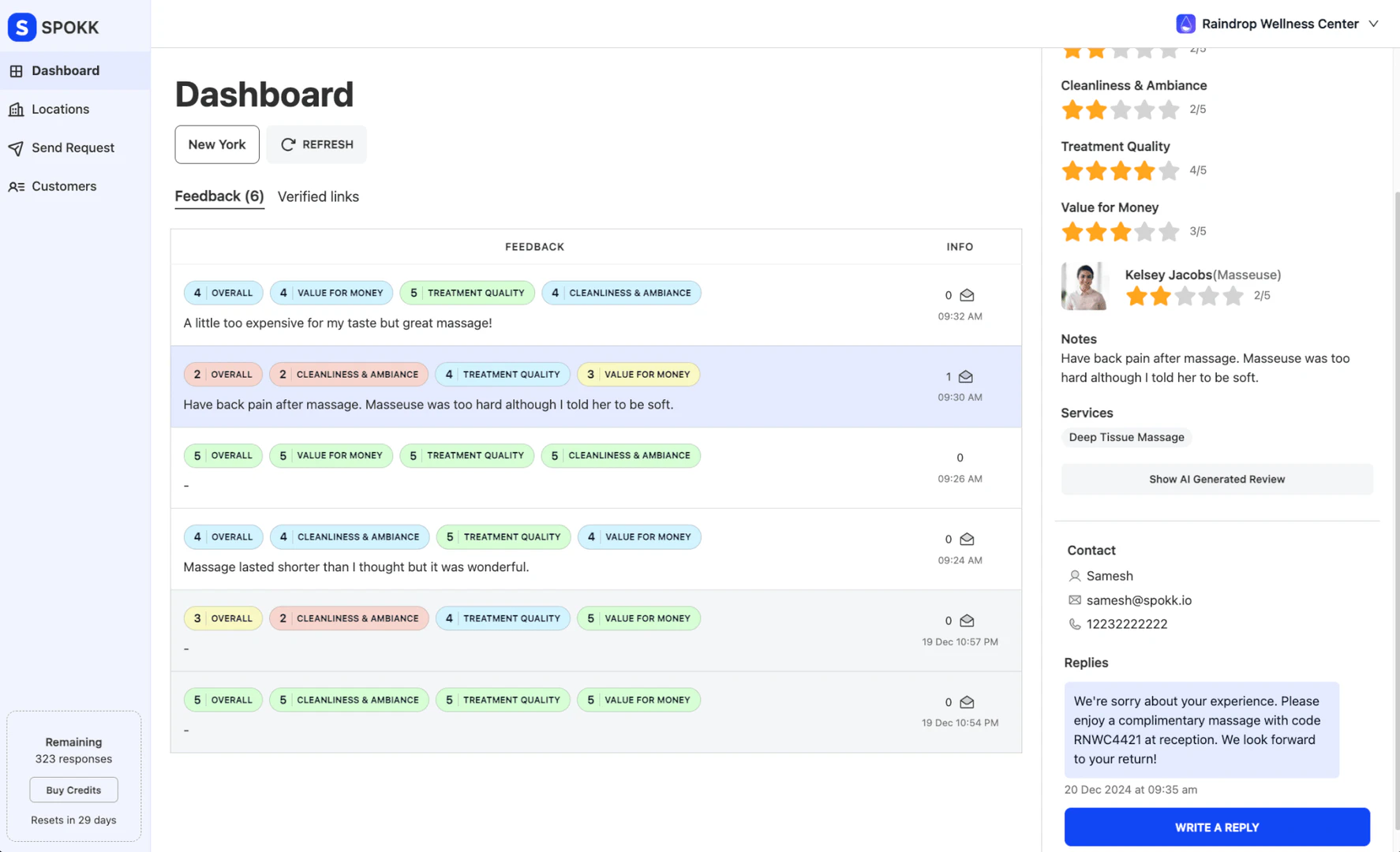Click the envelope icon on the highlighted feedback row
1400x852 pixels.
point(966,376)
